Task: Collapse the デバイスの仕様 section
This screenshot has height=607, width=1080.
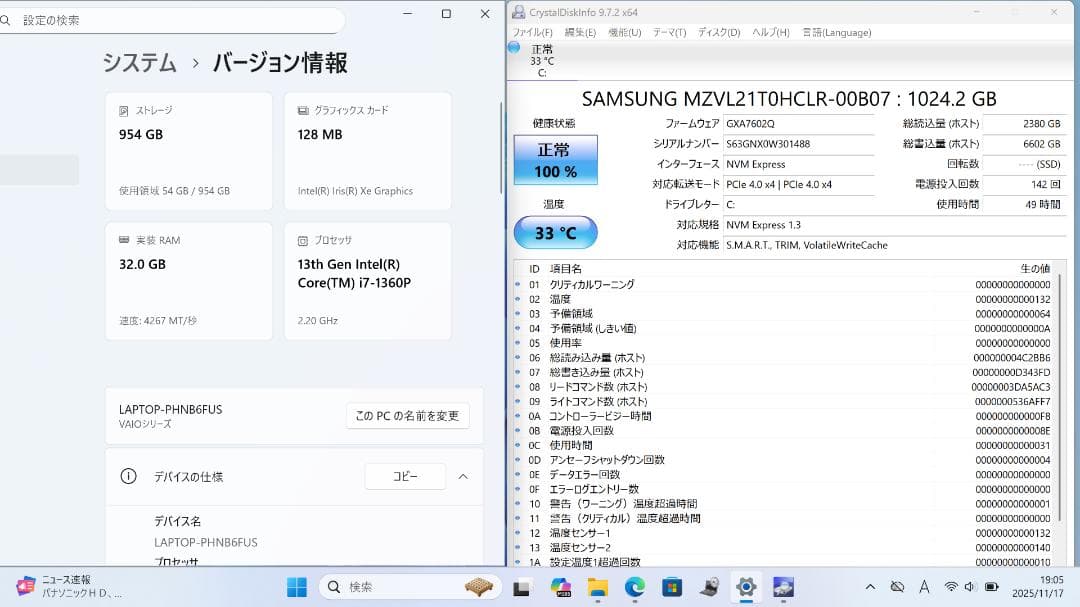Action: (x=462, y=476)
